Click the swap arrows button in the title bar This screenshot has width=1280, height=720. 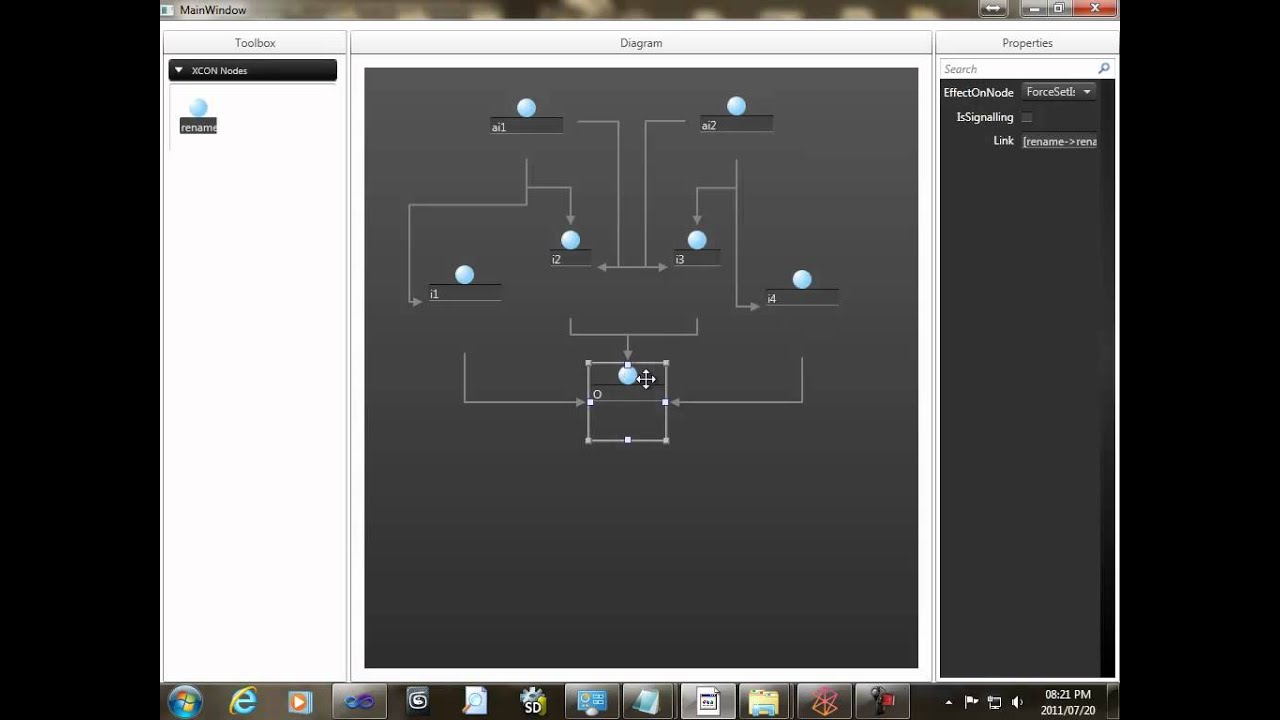(x=991, y=9)
